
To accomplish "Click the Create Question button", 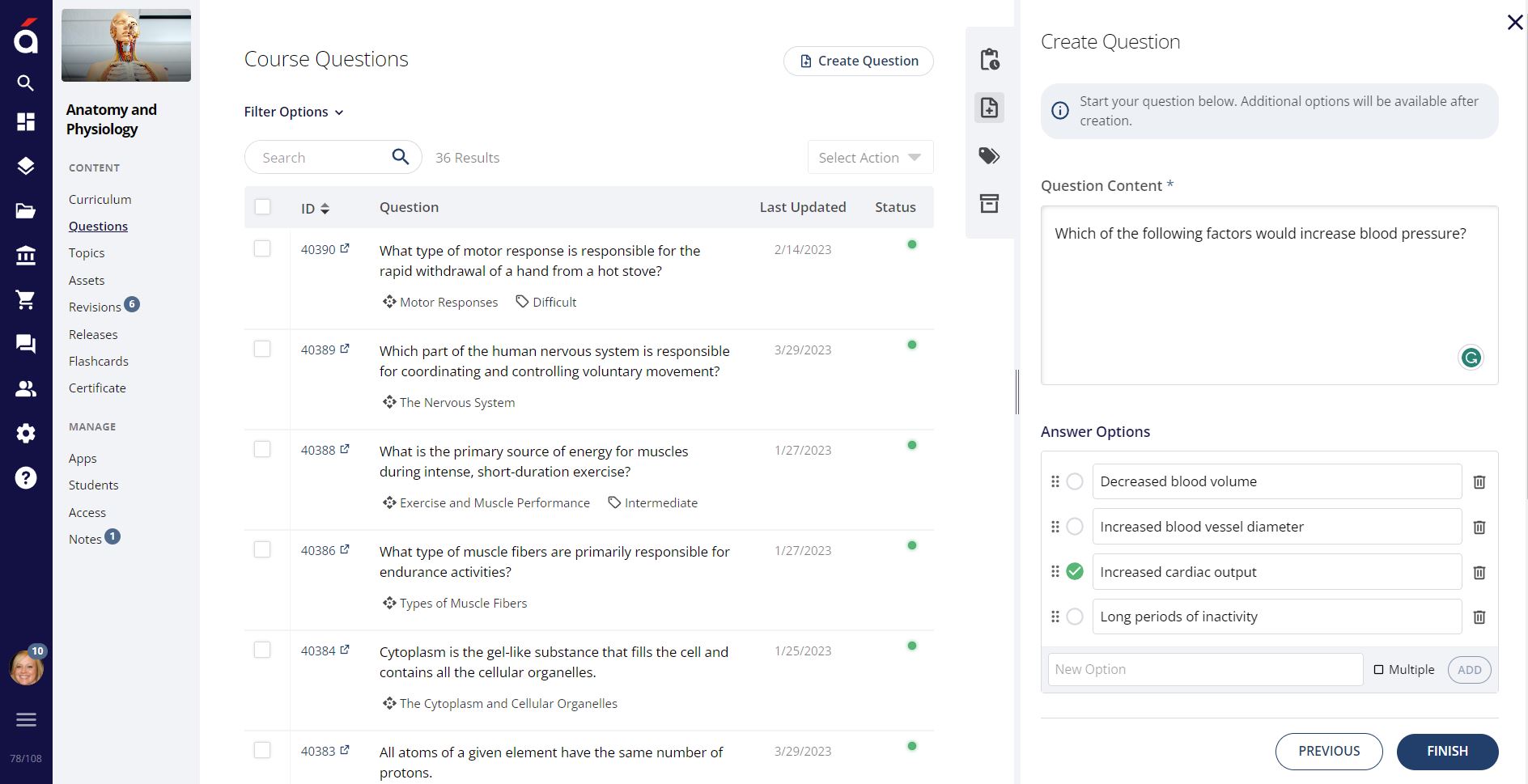I will click(858, 61).
